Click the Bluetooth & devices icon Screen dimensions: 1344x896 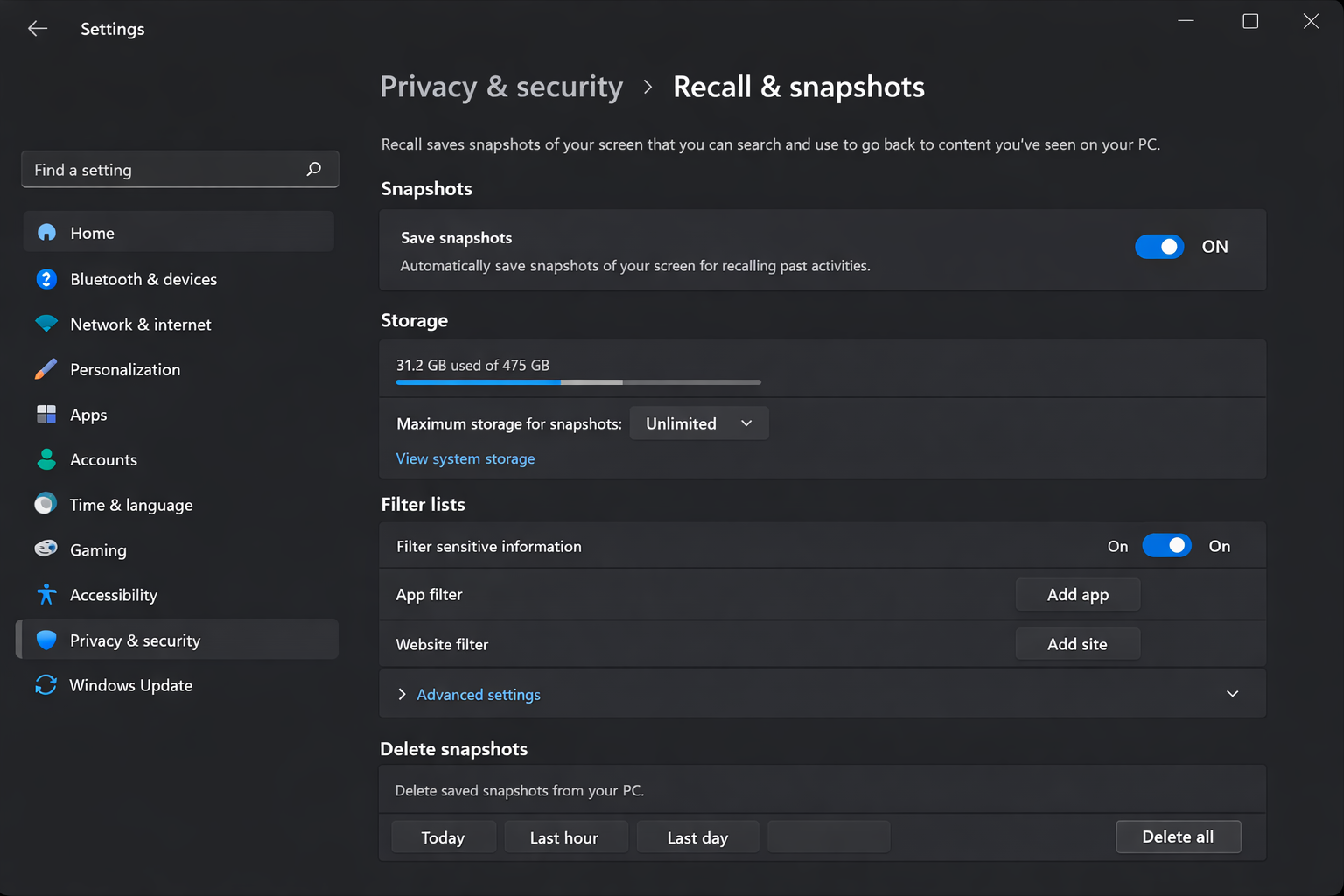tap(46, 279)
